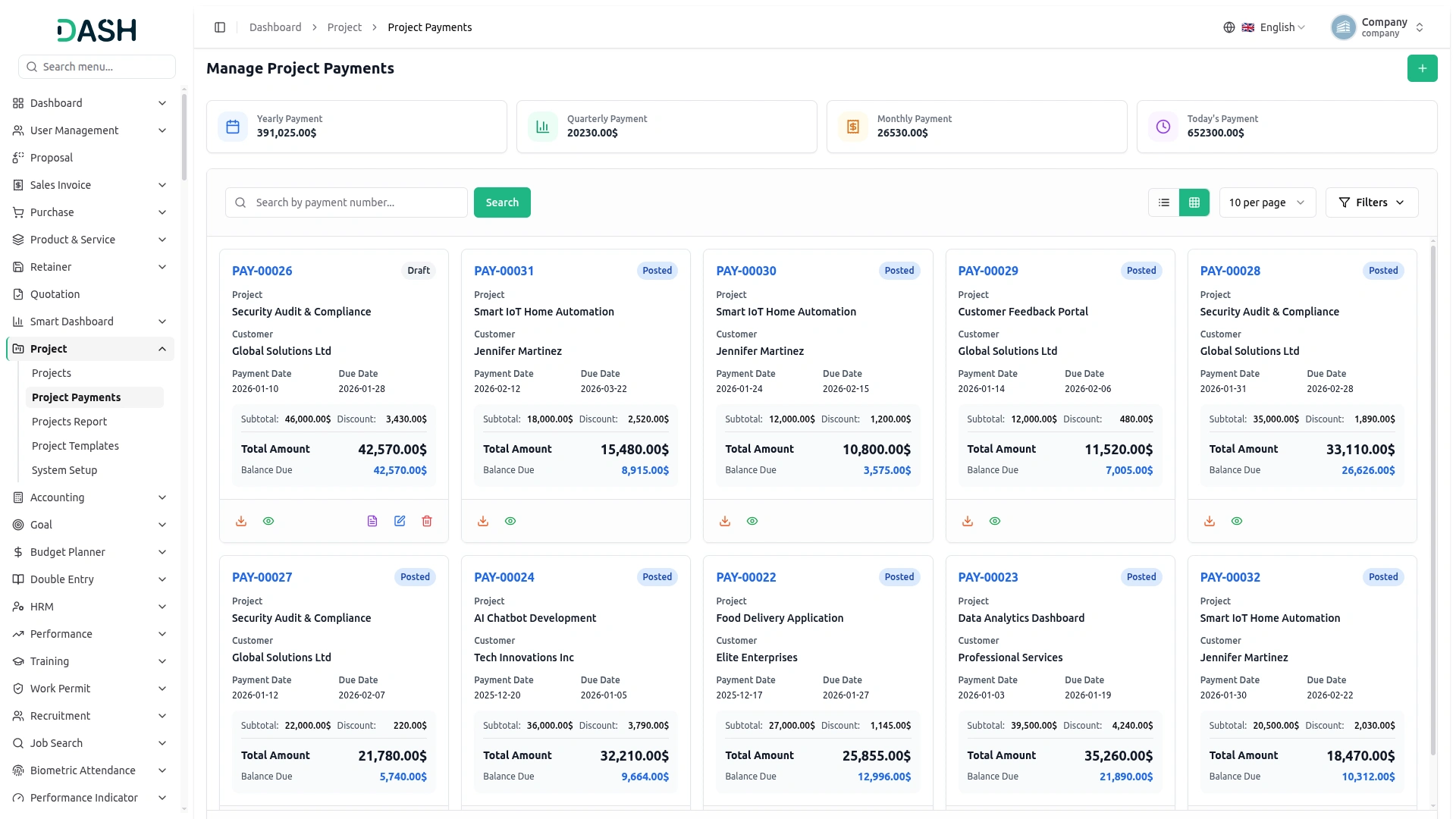1456x819 pixels.
Task: Expand the Accounting sidebar menu
Action: pyautogui.click(x=90, y=497)
